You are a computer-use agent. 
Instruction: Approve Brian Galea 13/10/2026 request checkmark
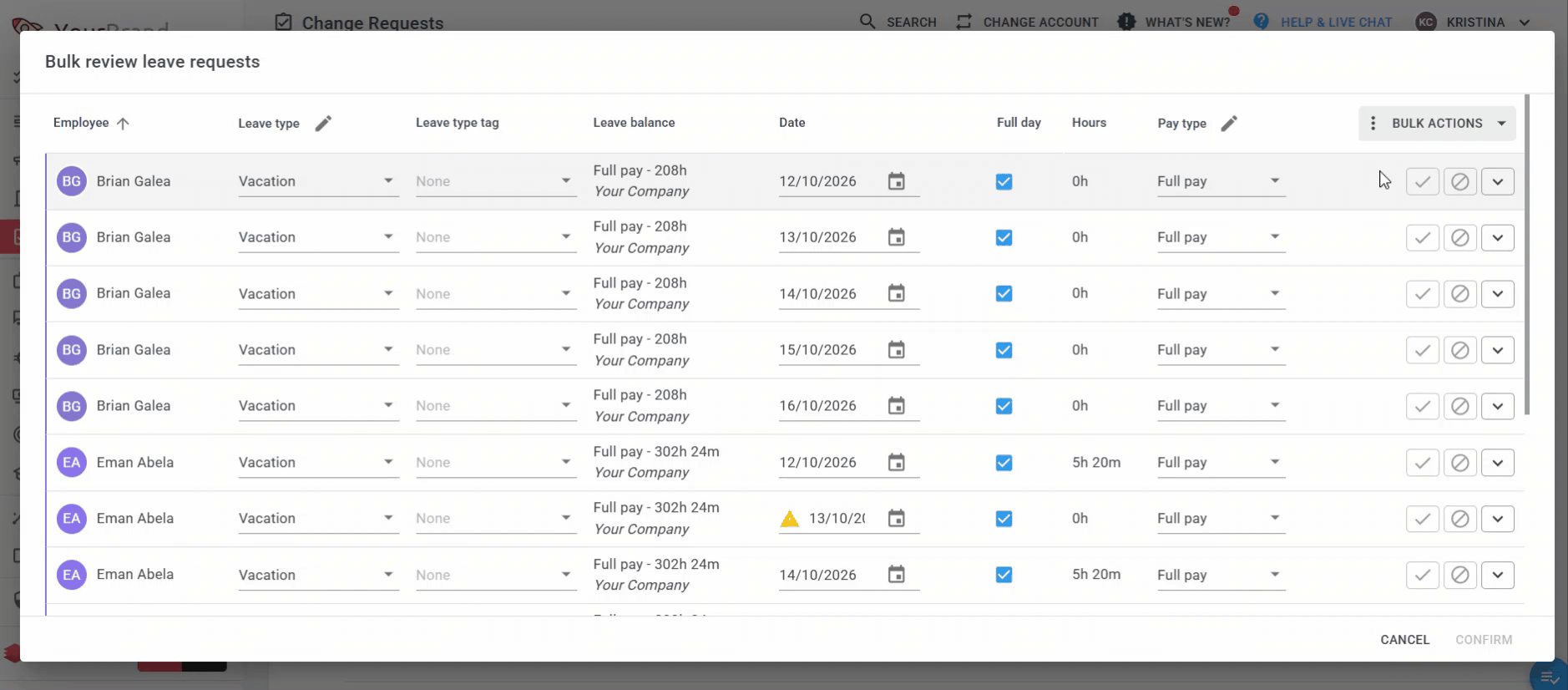[1422, 237]
